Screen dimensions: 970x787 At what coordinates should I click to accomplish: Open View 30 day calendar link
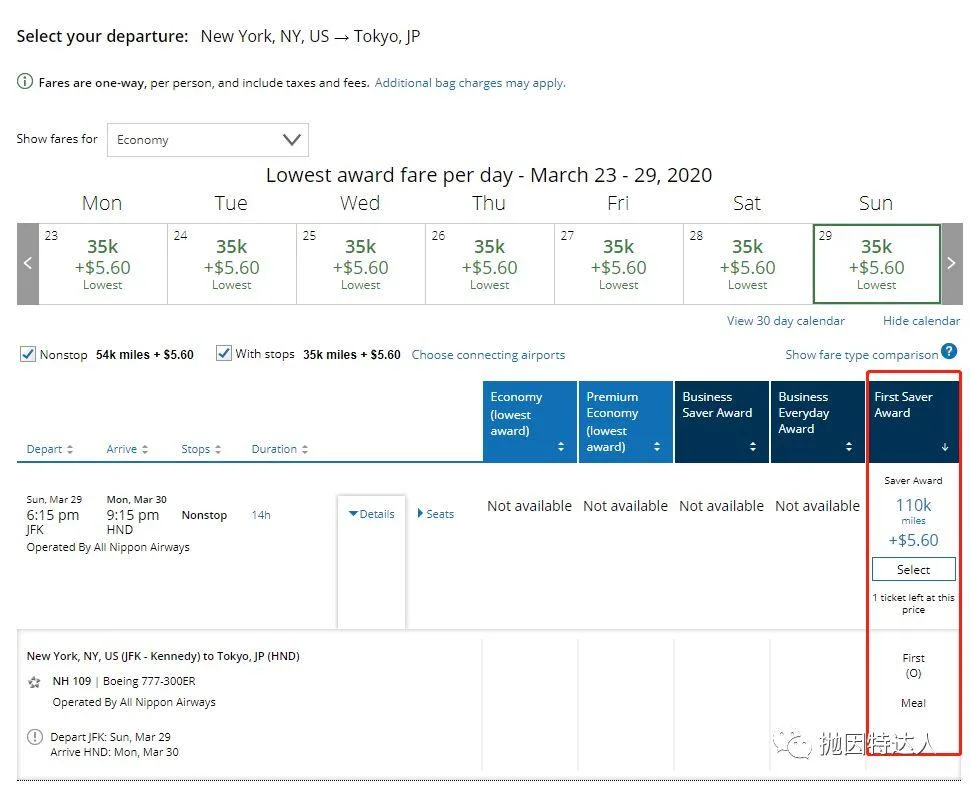pyautogui.click(x=785, y=321)
